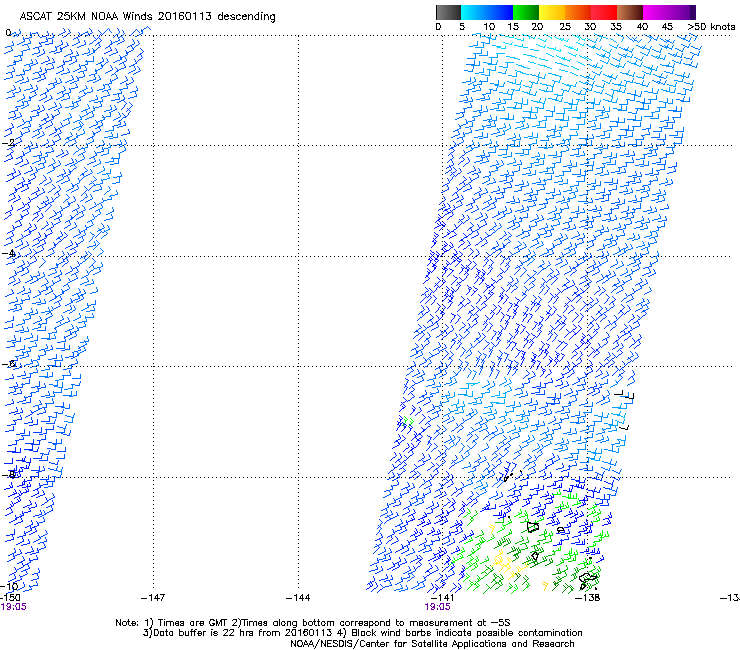This screenshot has width=740, height=650.
Task: Click the gray 0-5 knots legend swatch
Action: tap(448, 12)
